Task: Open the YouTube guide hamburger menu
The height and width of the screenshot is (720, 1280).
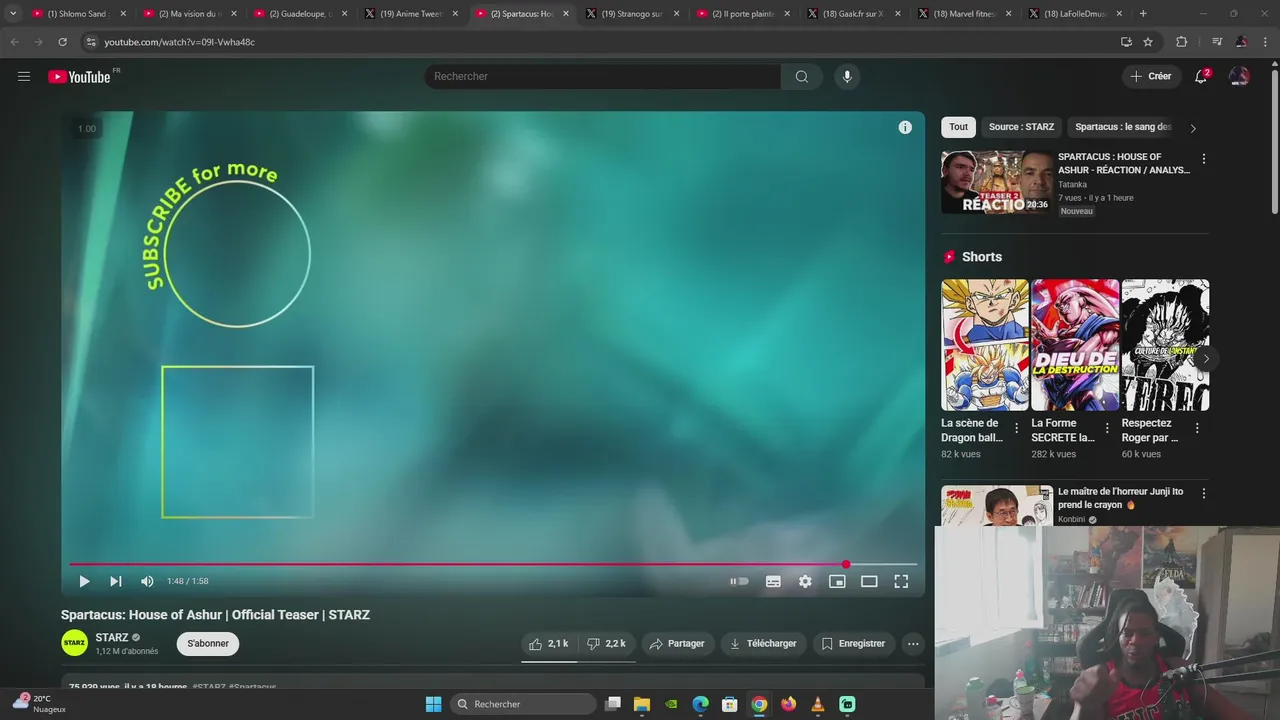Action: [x=24, y=76]
